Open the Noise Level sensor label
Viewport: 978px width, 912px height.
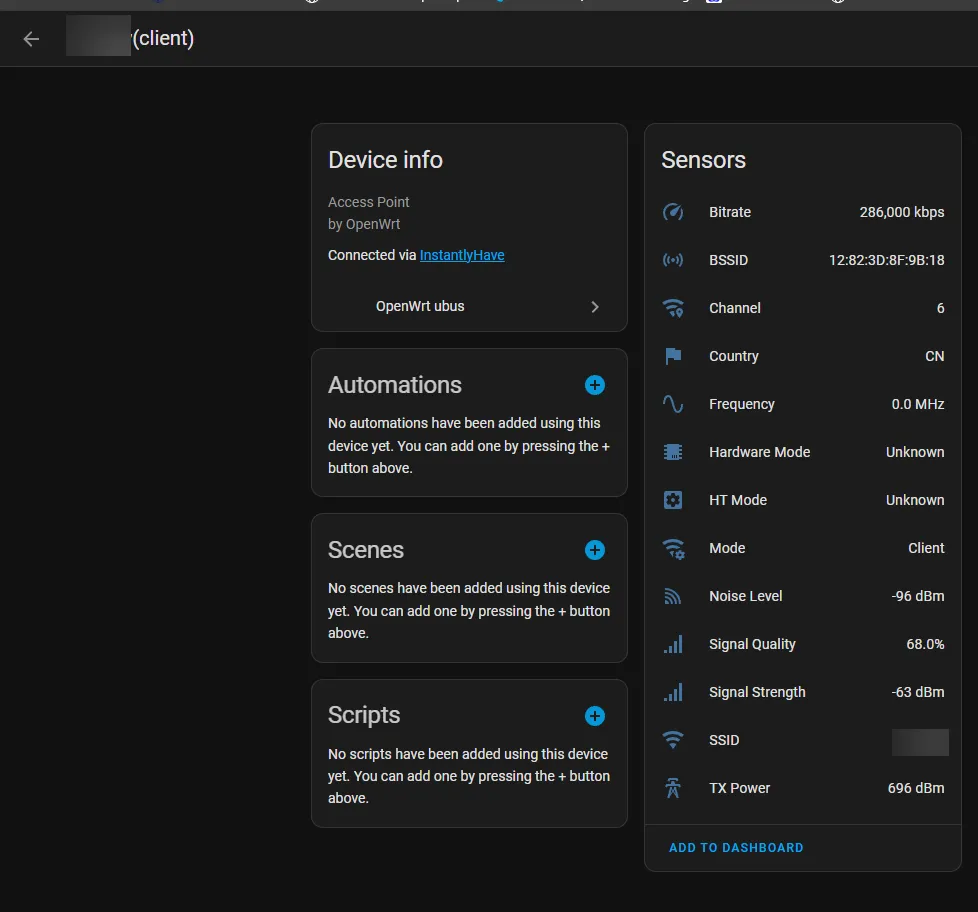[745, 596]
